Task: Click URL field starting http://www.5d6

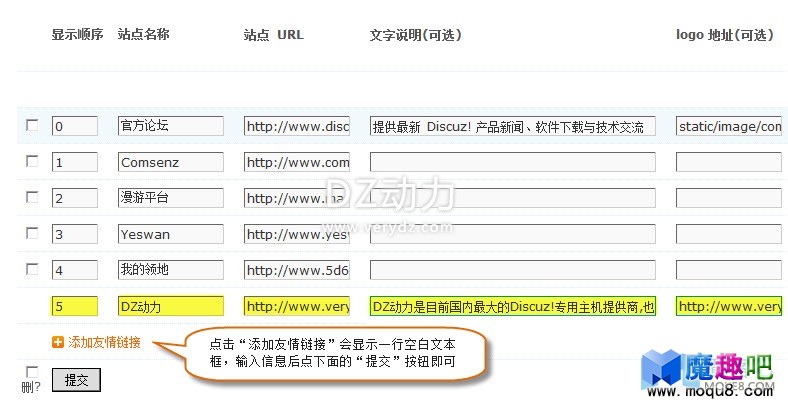Action: tap(297, 270)
